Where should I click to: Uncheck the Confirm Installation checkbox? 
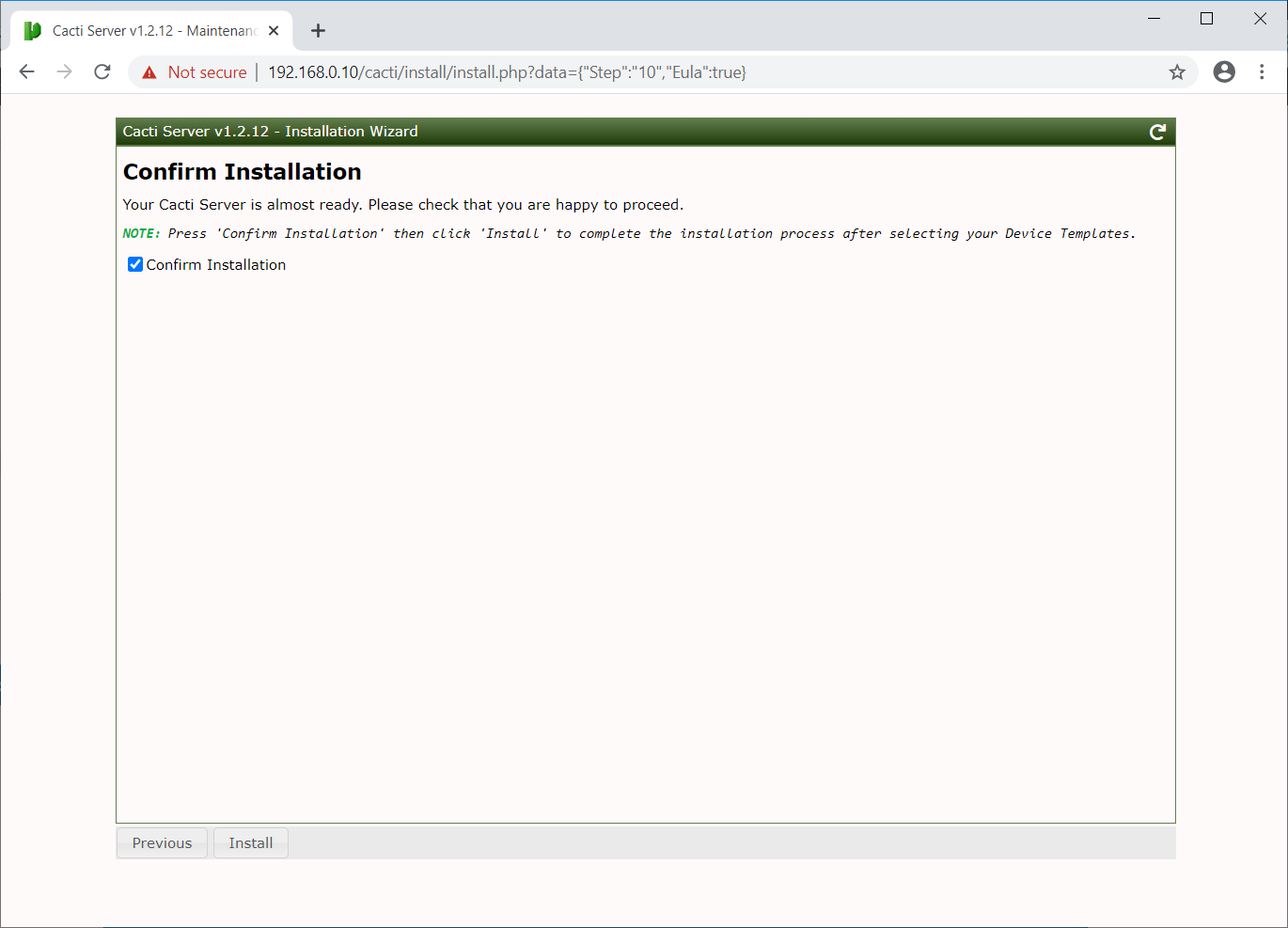[x=135, y=265]
